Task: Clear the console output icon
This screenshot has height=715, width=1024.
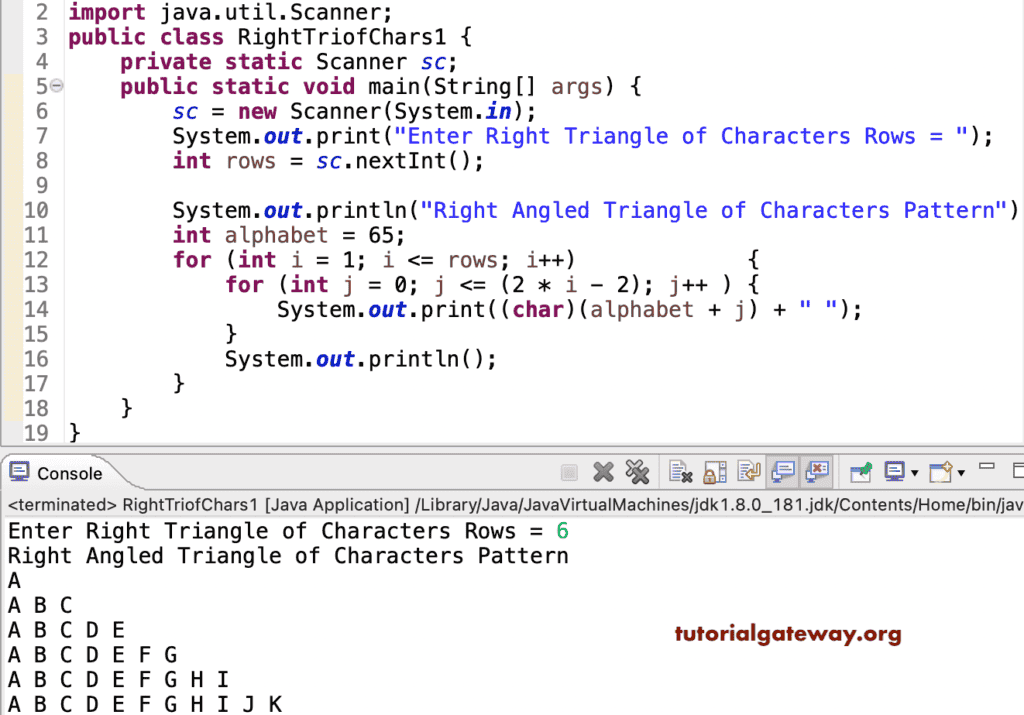Action: 679,472
